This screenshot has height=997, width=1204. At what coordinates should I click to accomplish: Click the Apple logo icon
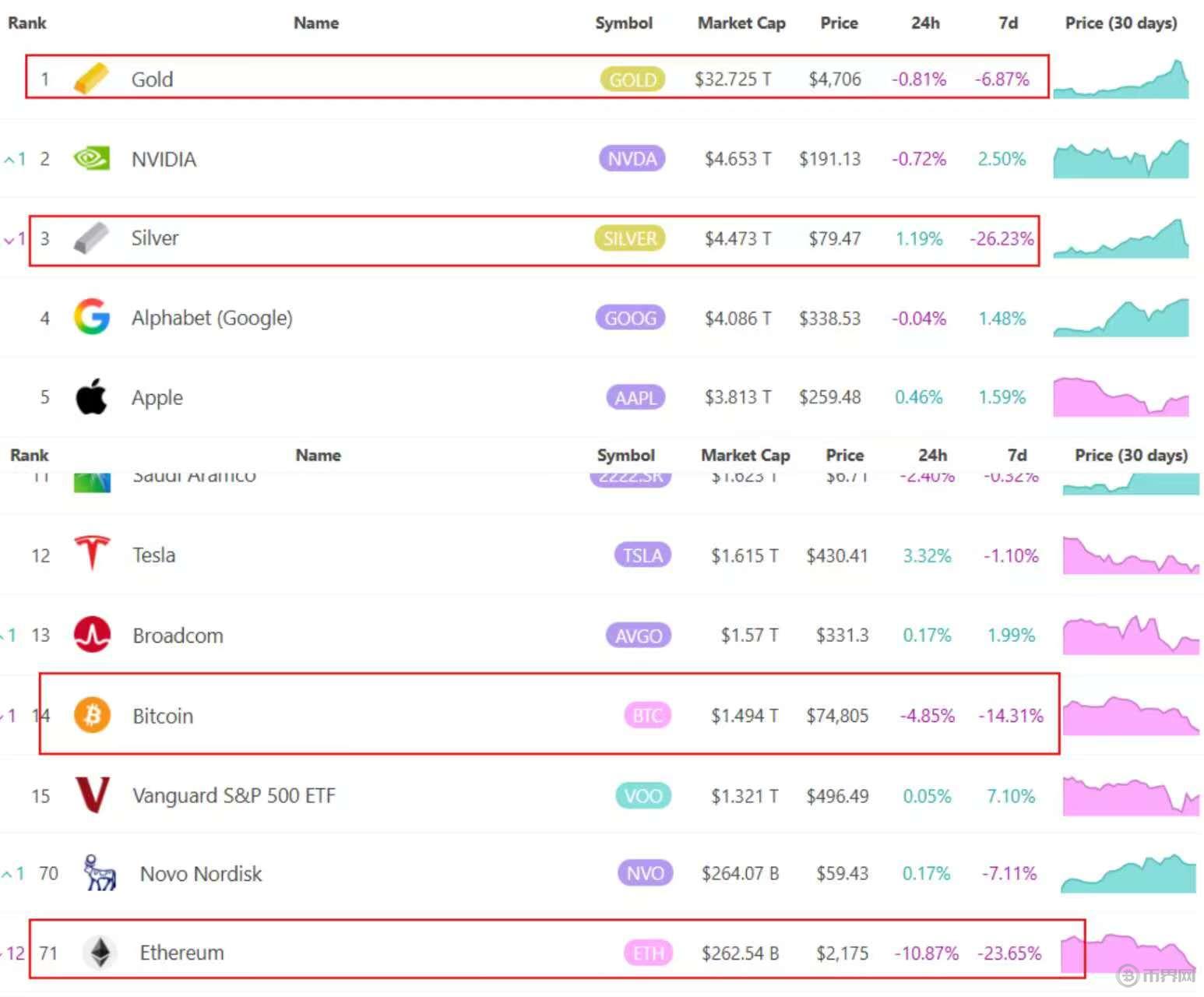point(91,397)
